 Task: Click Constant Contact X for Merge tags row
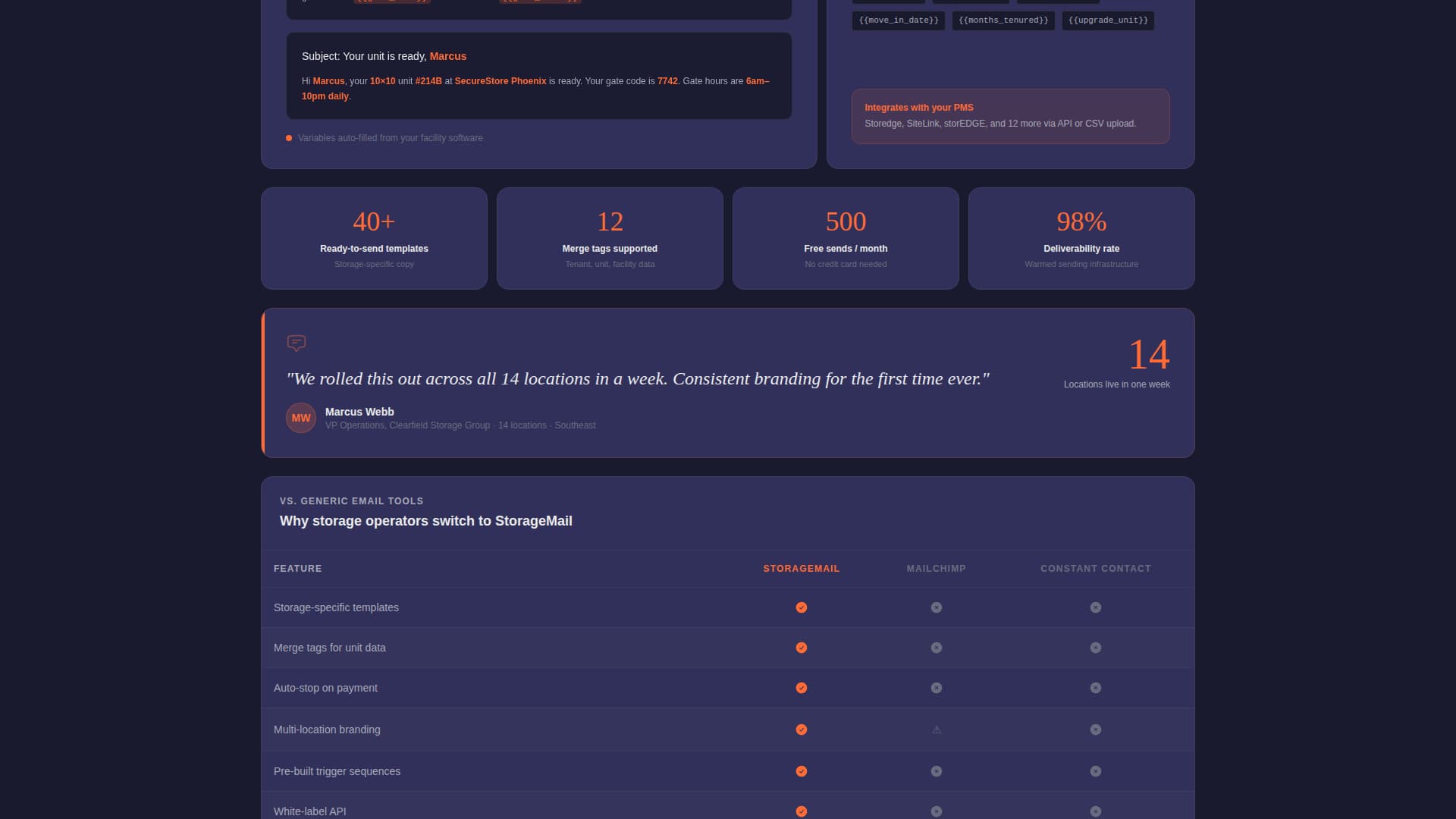tap(1096, 648)
